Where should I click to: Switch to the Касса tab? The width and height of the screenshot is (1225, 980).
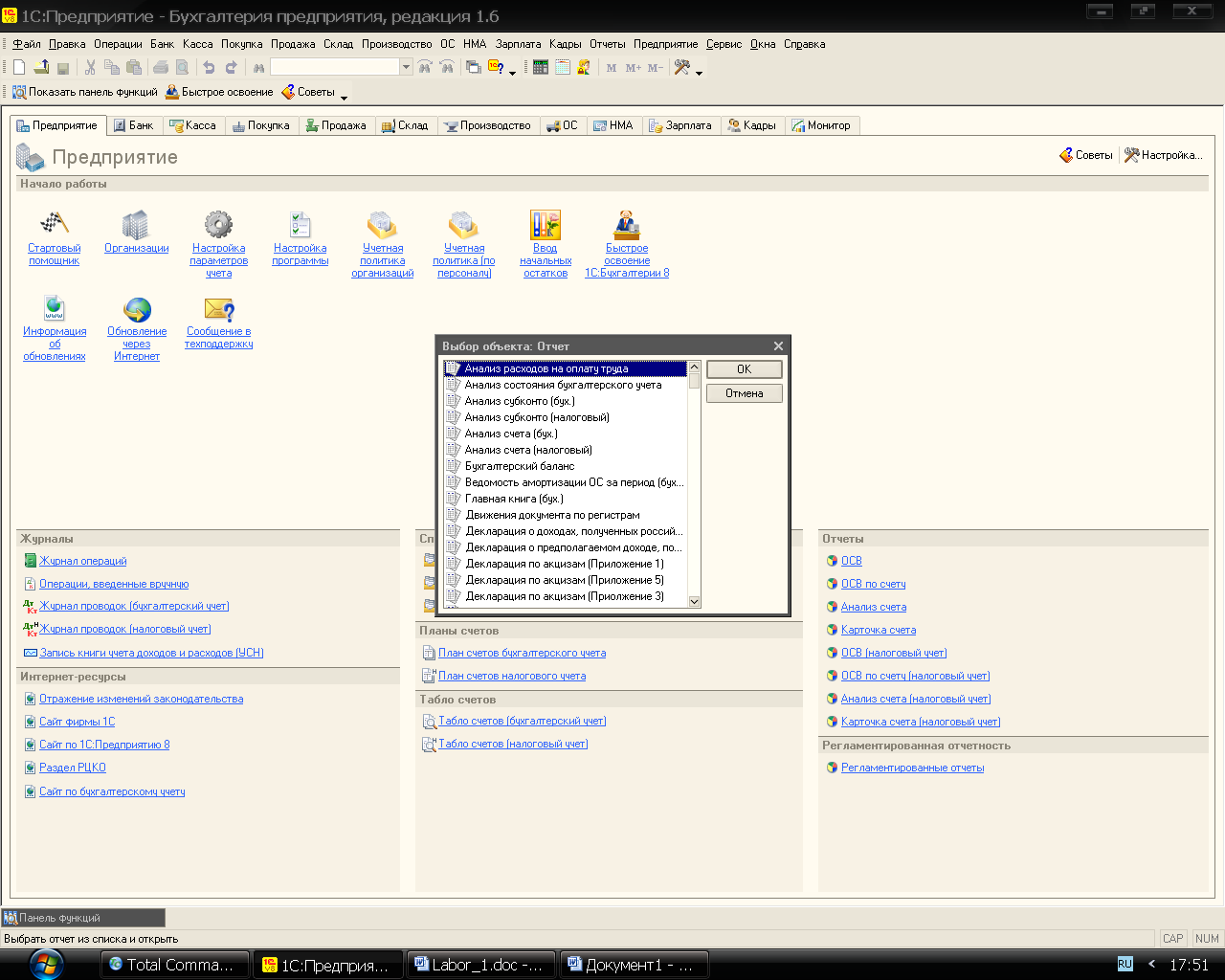(191, 125)
